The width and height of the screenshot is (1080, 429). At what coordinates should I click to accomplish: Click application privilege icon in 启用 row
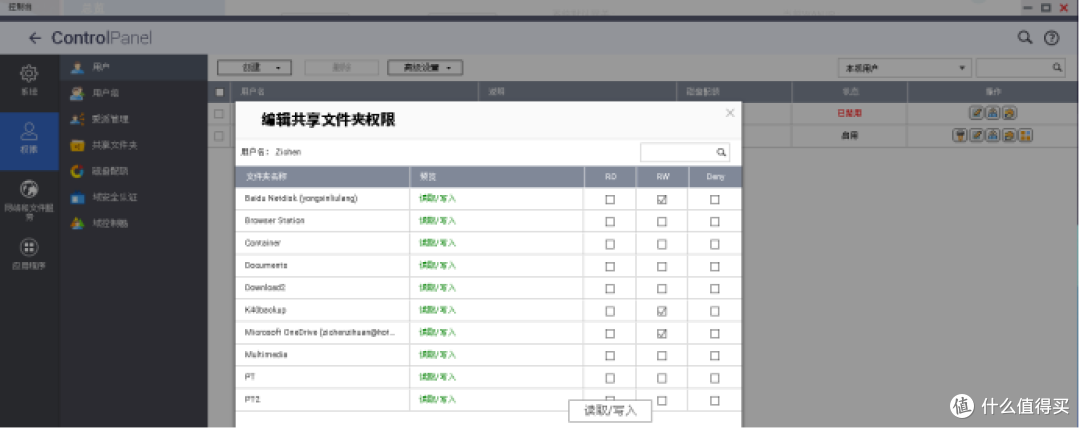tap(1026, 136)
